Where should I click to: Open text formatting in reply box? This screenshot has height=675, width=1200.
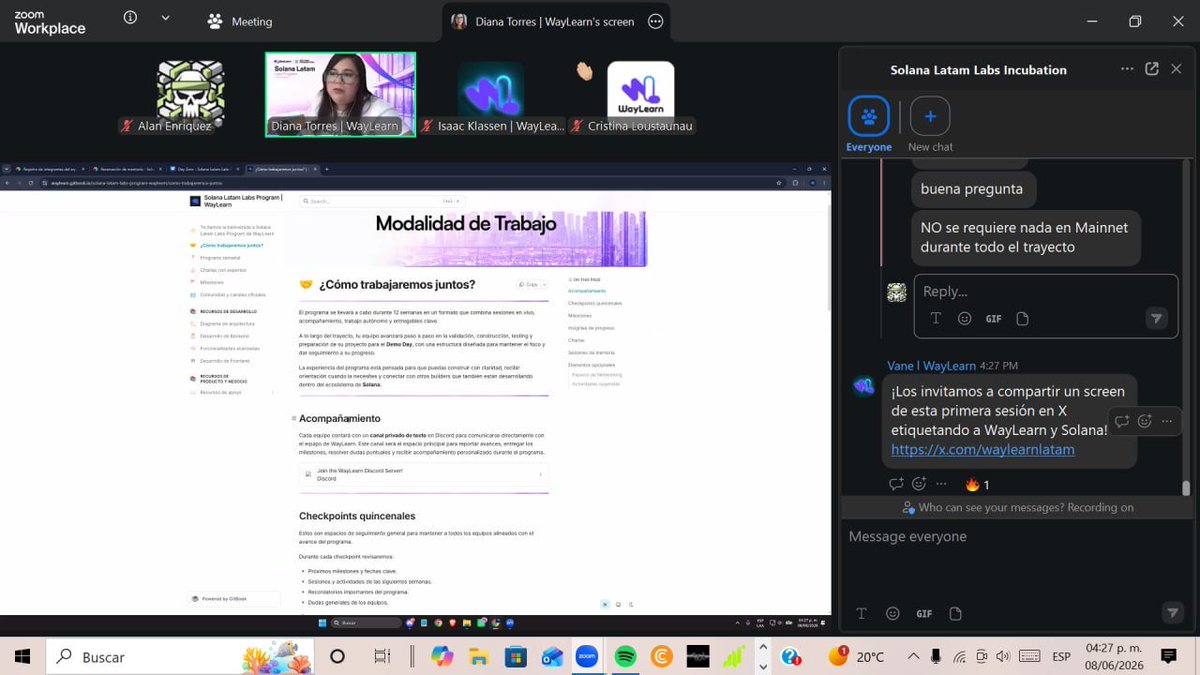point(936,318)
